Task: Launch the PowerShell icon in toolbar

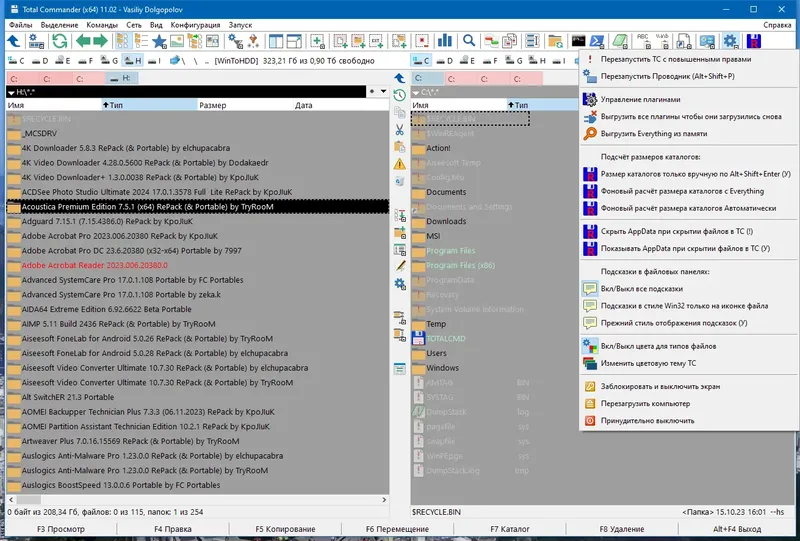Action: coord(596,41)
